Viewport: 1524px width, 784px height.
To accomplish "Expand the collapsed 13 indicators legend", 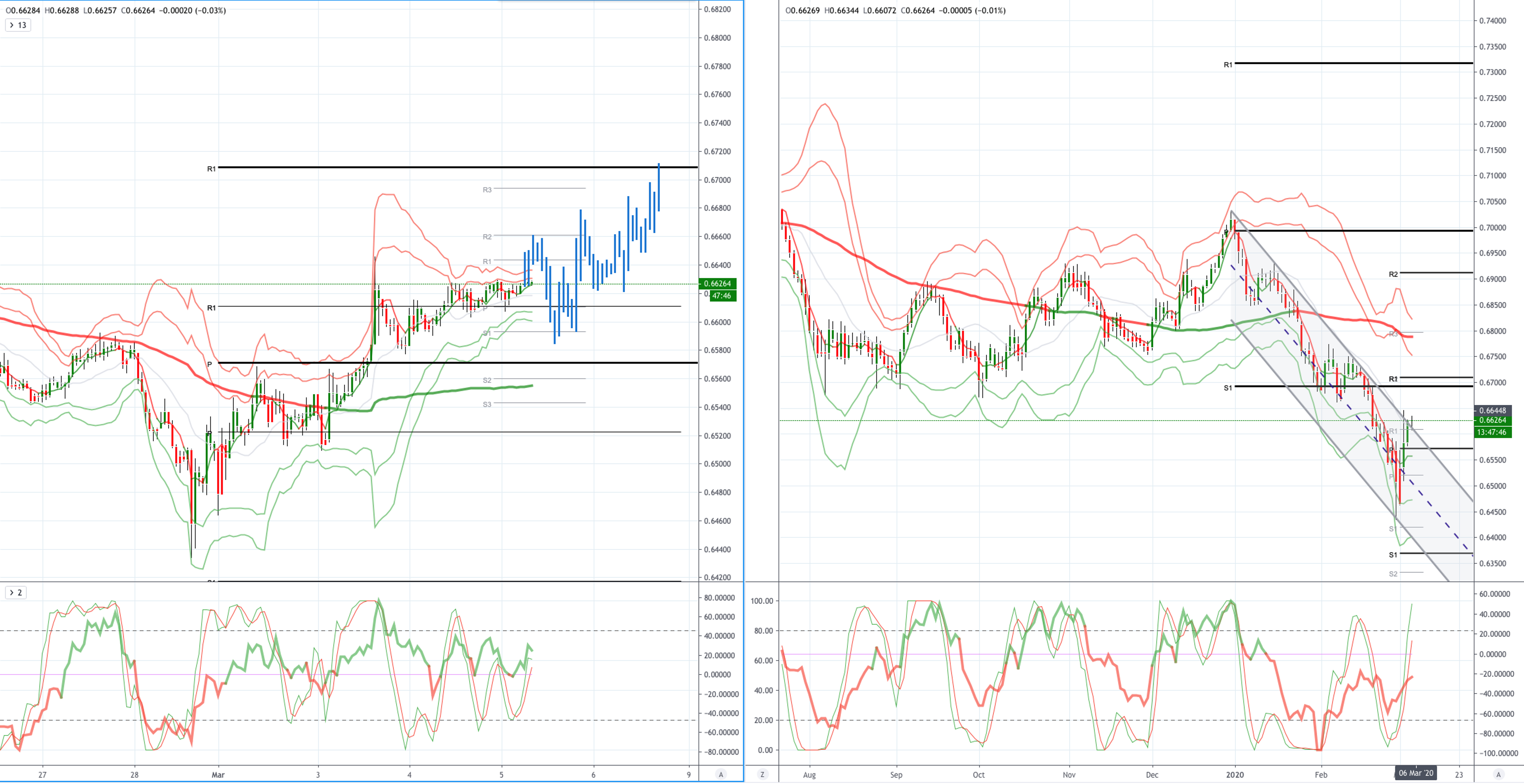I will click(17, 25).
